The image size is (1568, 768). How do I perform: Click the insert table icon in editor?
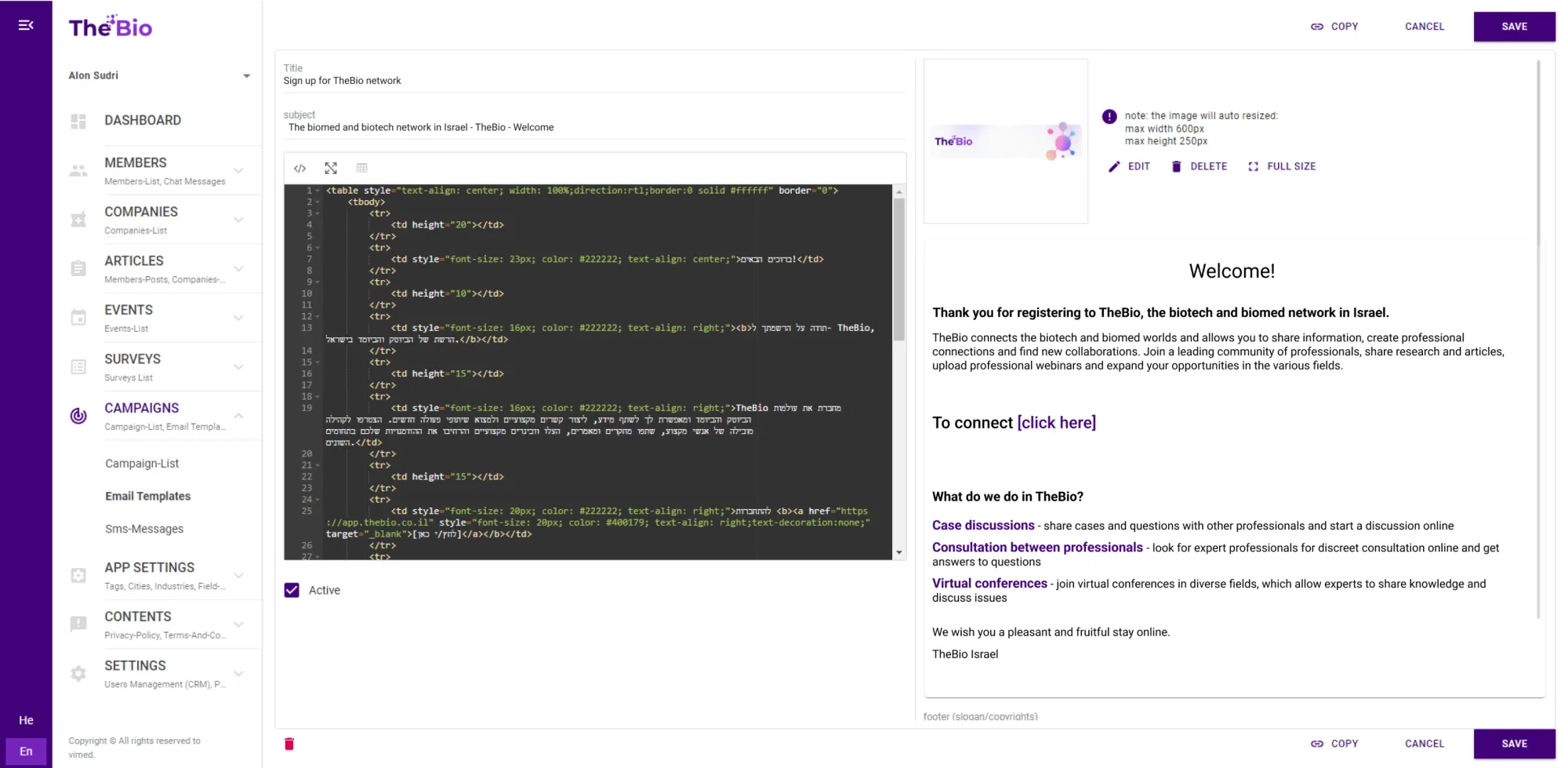pos(361,168)
